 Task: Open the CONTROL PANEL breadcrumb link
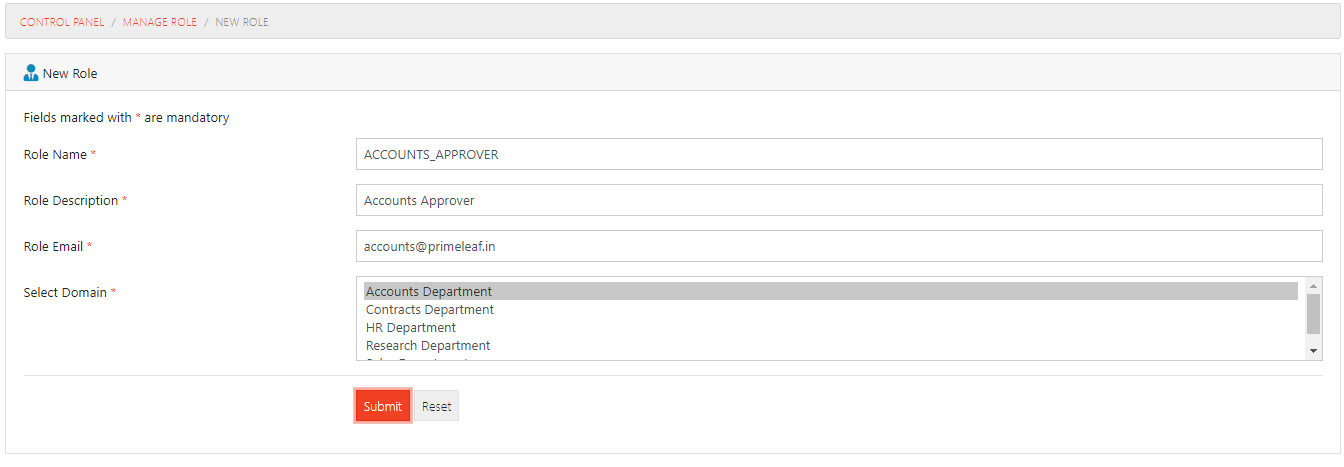click(x=62, y=22)
